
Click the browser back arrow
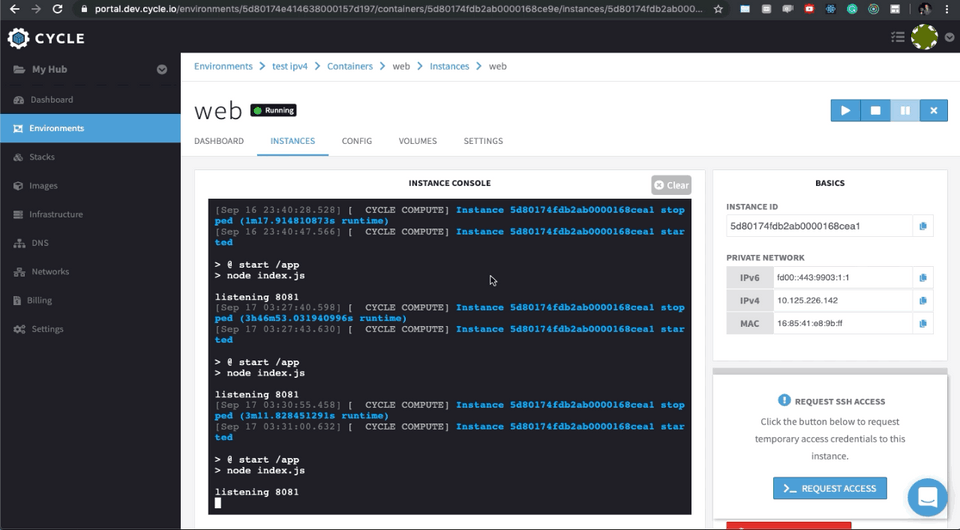[x=15, y=9]
